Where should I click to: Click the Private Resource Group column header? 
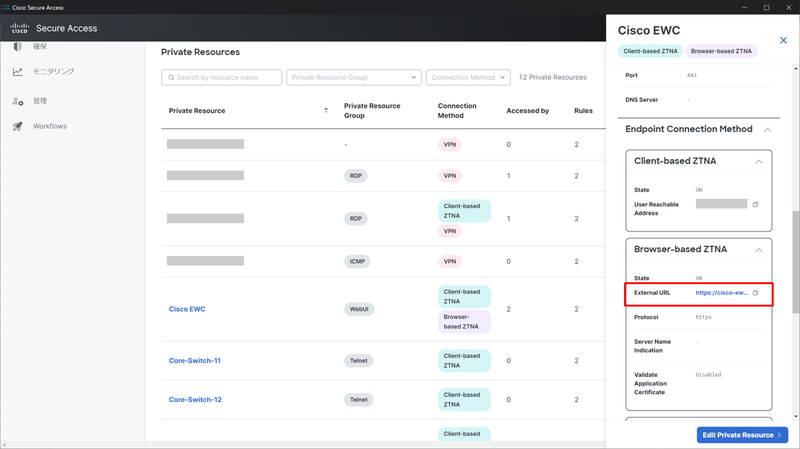tap(372, 111)
